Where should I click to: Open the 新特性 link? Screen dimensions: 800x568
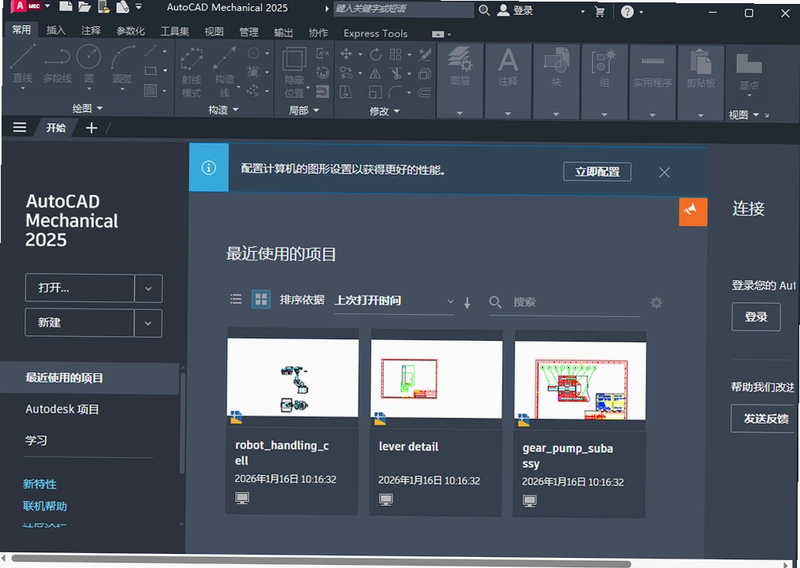39,484
